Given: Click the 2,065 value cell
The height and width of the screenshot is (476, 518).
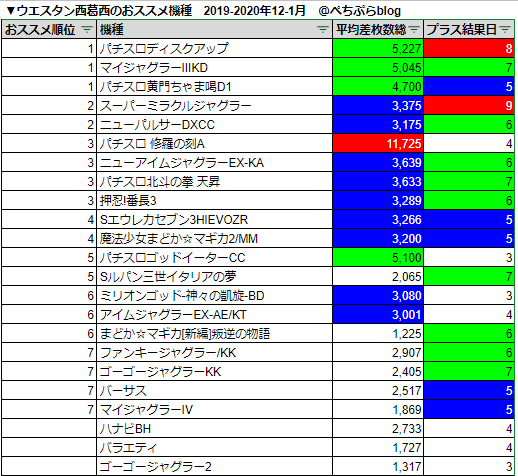Looking at the screenshot, I should [x=378, y=276].
